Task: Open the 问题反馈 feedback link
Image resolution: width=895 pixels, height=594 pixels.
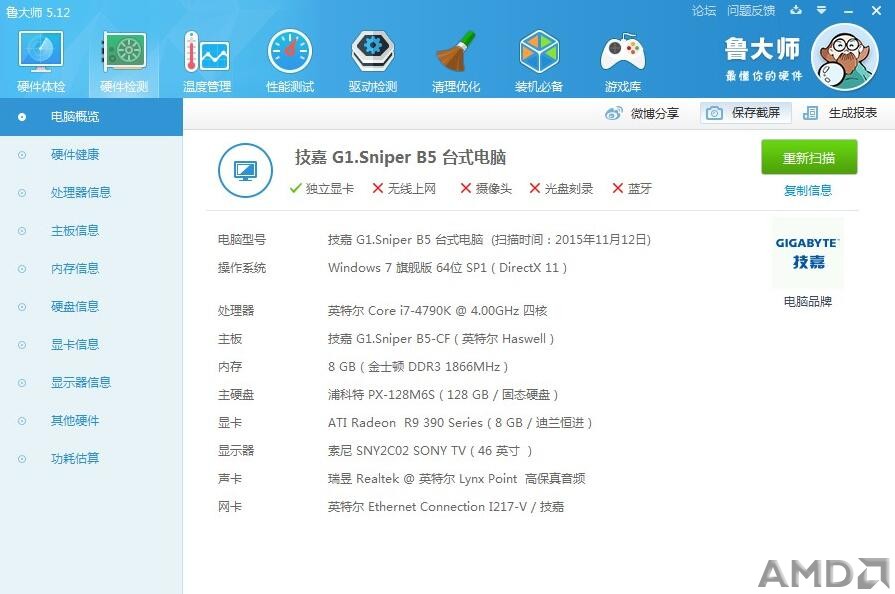Action: pos(751,11)
